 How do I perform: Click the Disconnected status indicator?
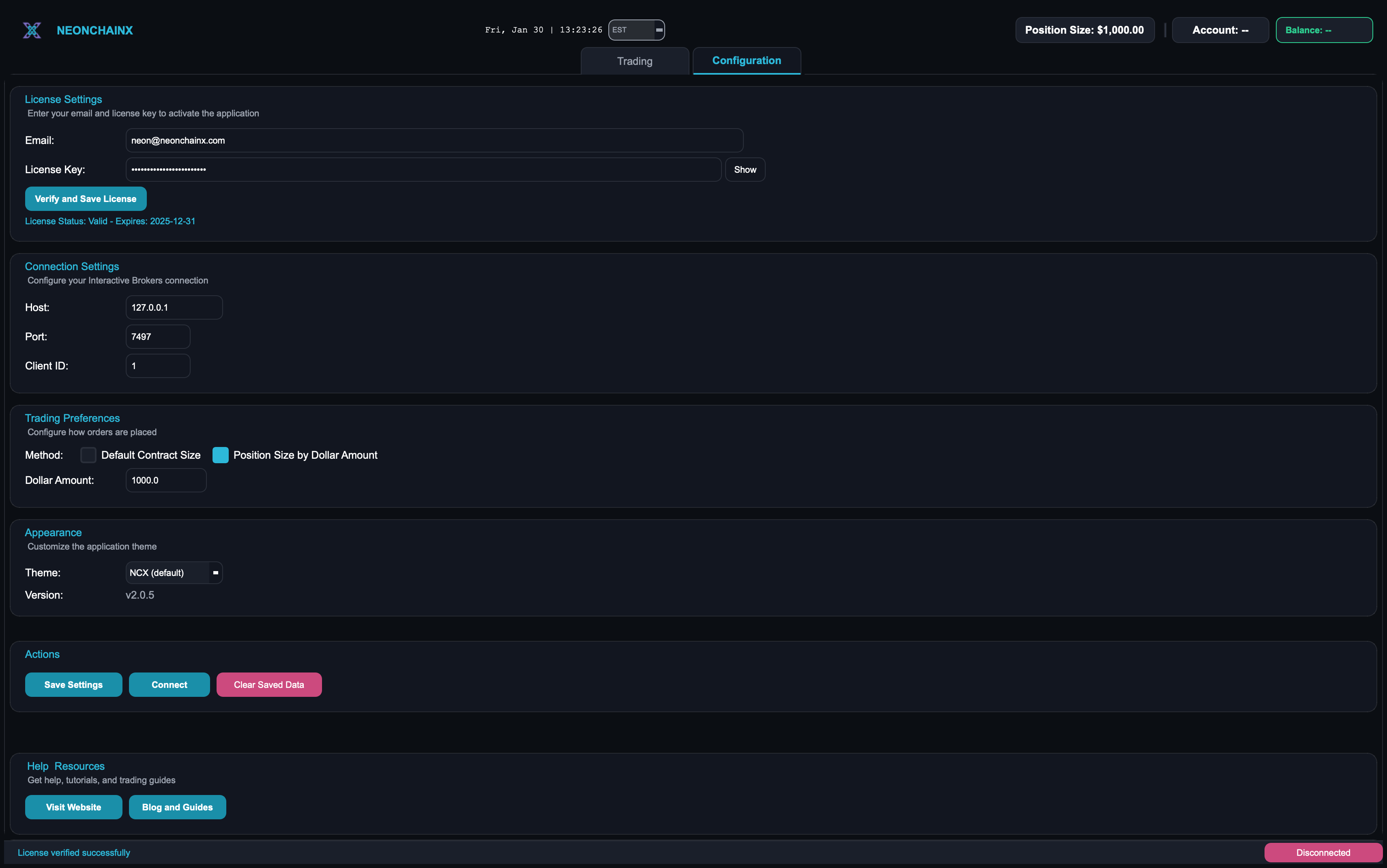pyautogui.click(x=1323, y=853)
